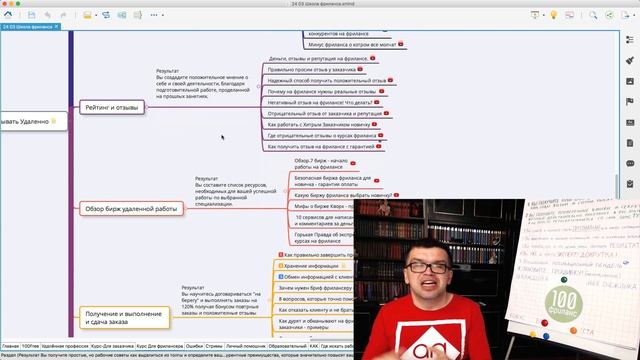Switch to the 'Курс-Для заказчика' sheet tab
This screenshot has height=360, width=640.
tap(112, 346)
